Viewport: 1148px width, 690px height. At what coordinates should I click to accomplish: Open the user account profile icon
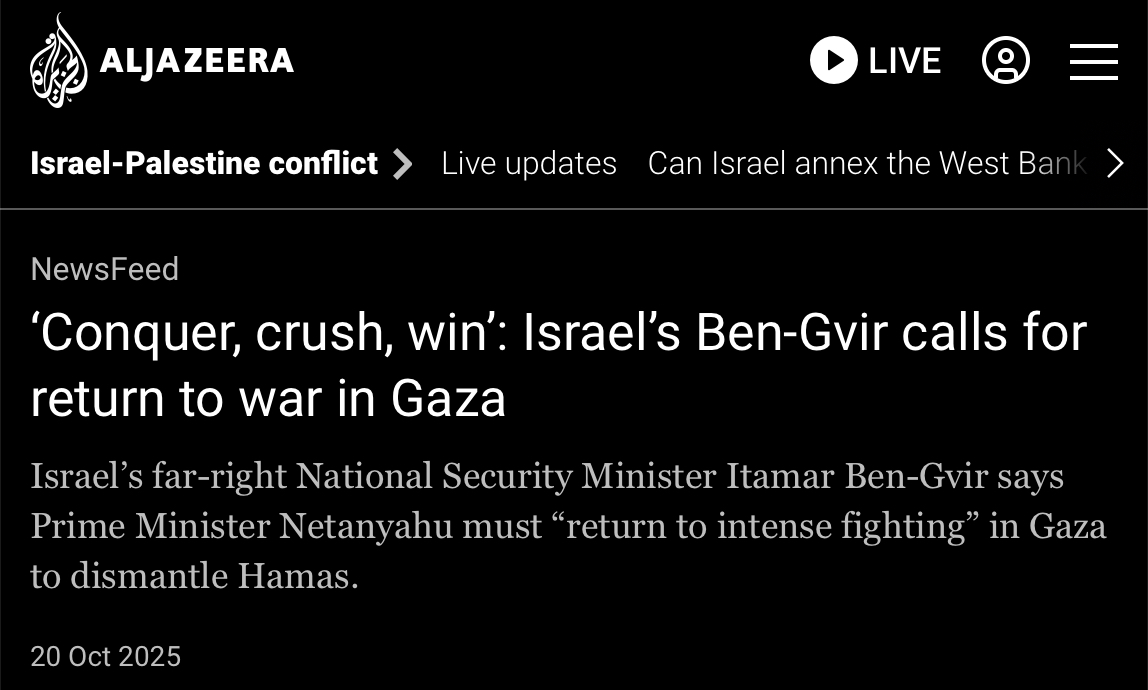click(x=1005, y=61)
